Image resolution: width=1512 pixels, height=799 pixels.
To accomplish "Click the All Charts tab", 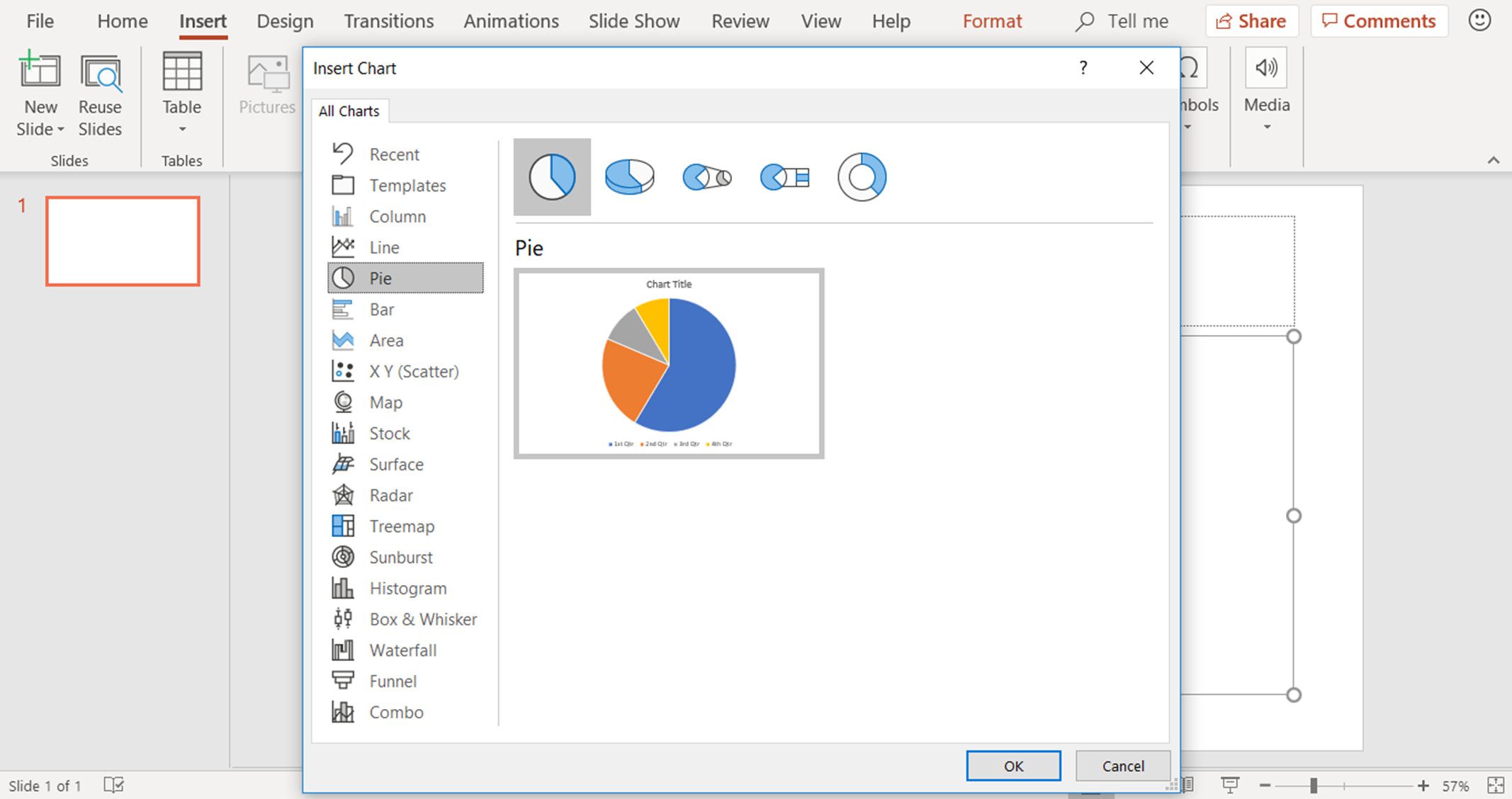I will pyautogui.click(x=349, y=111).
